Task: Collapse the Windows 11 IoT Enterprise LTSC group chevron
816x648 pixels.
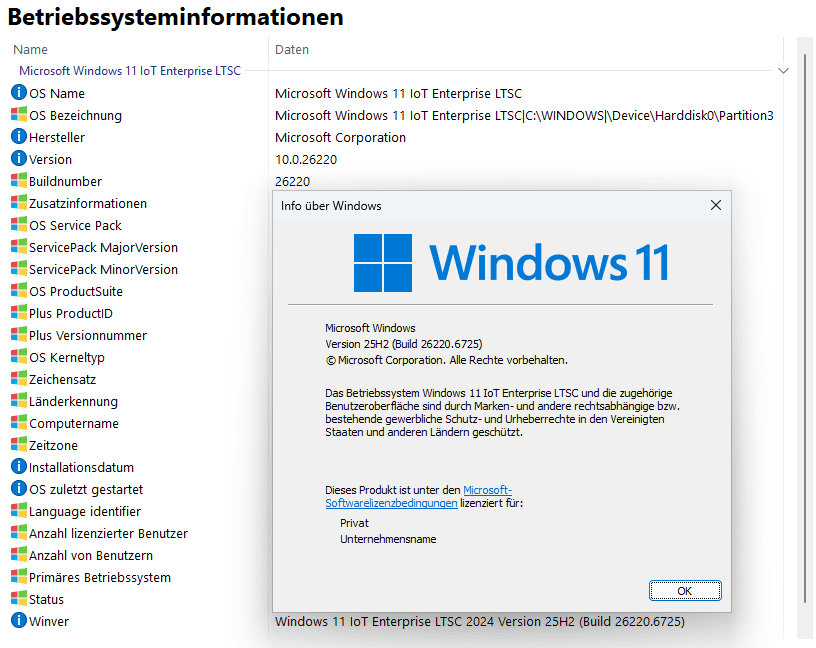Action: tap(783, 71)
